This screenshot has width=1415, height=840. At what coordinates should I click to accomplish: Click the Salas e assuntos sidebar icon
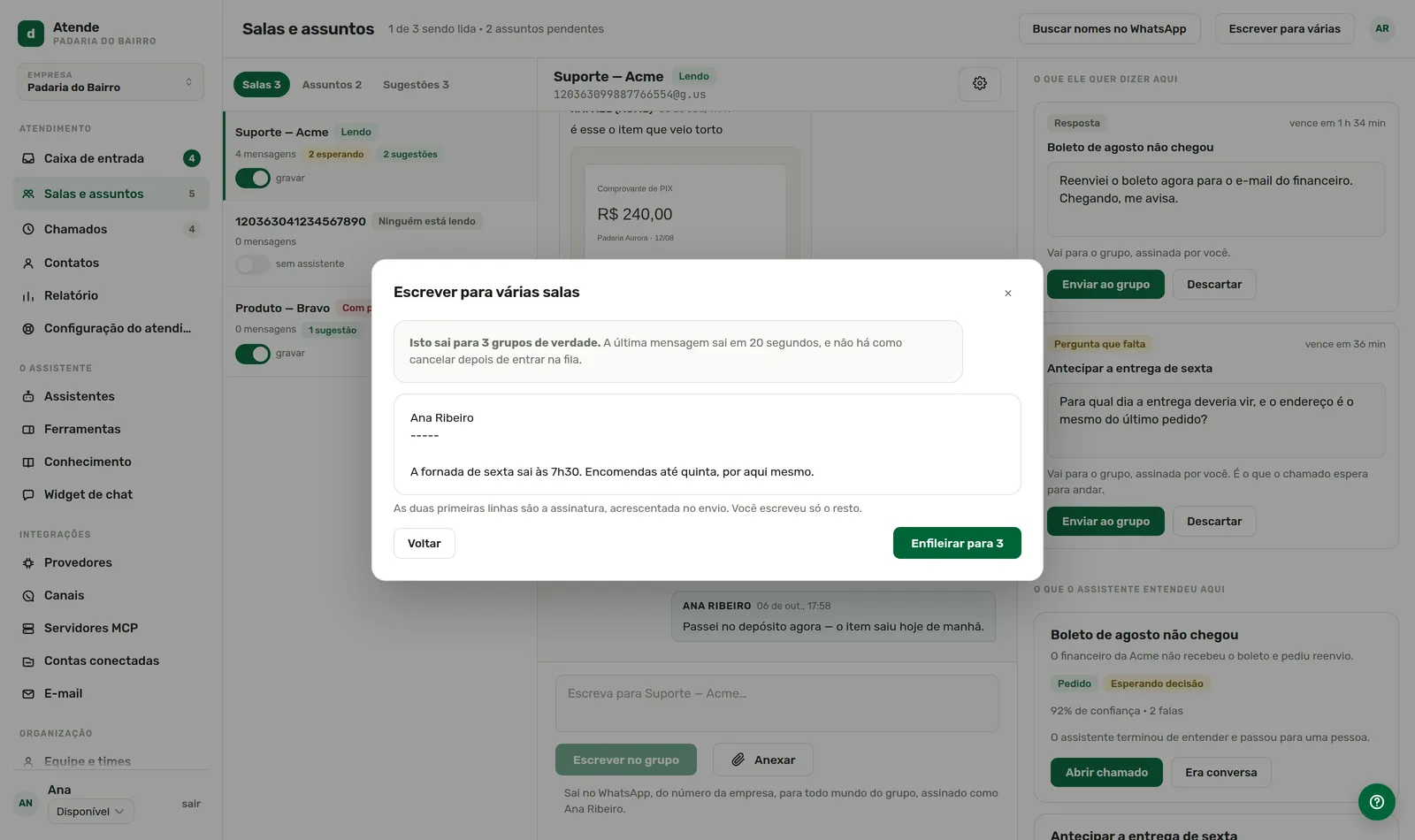click(x=28, y=194)
